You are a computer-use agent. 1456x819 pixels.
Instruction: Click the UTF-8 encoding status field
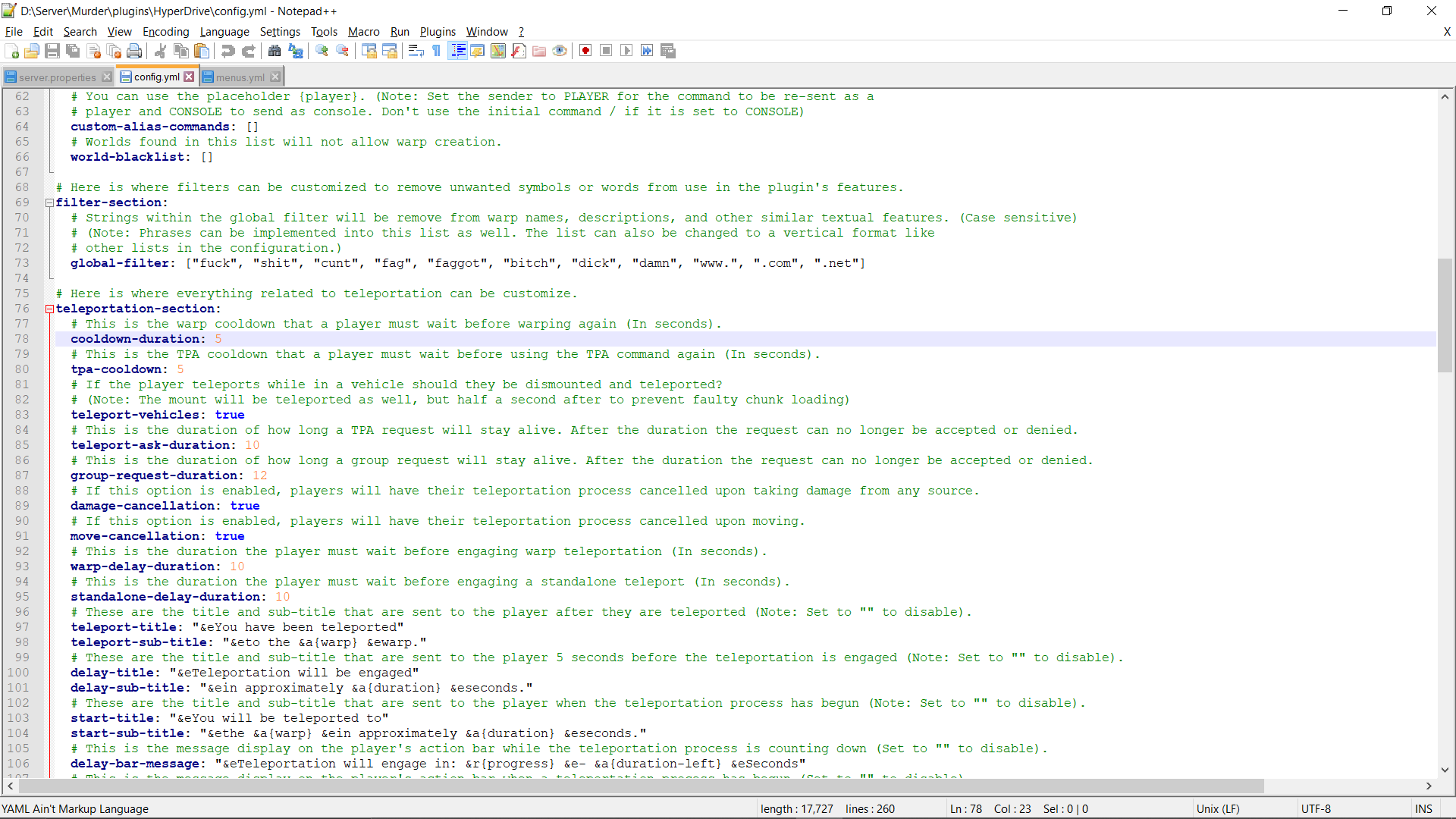(1316, 809)
